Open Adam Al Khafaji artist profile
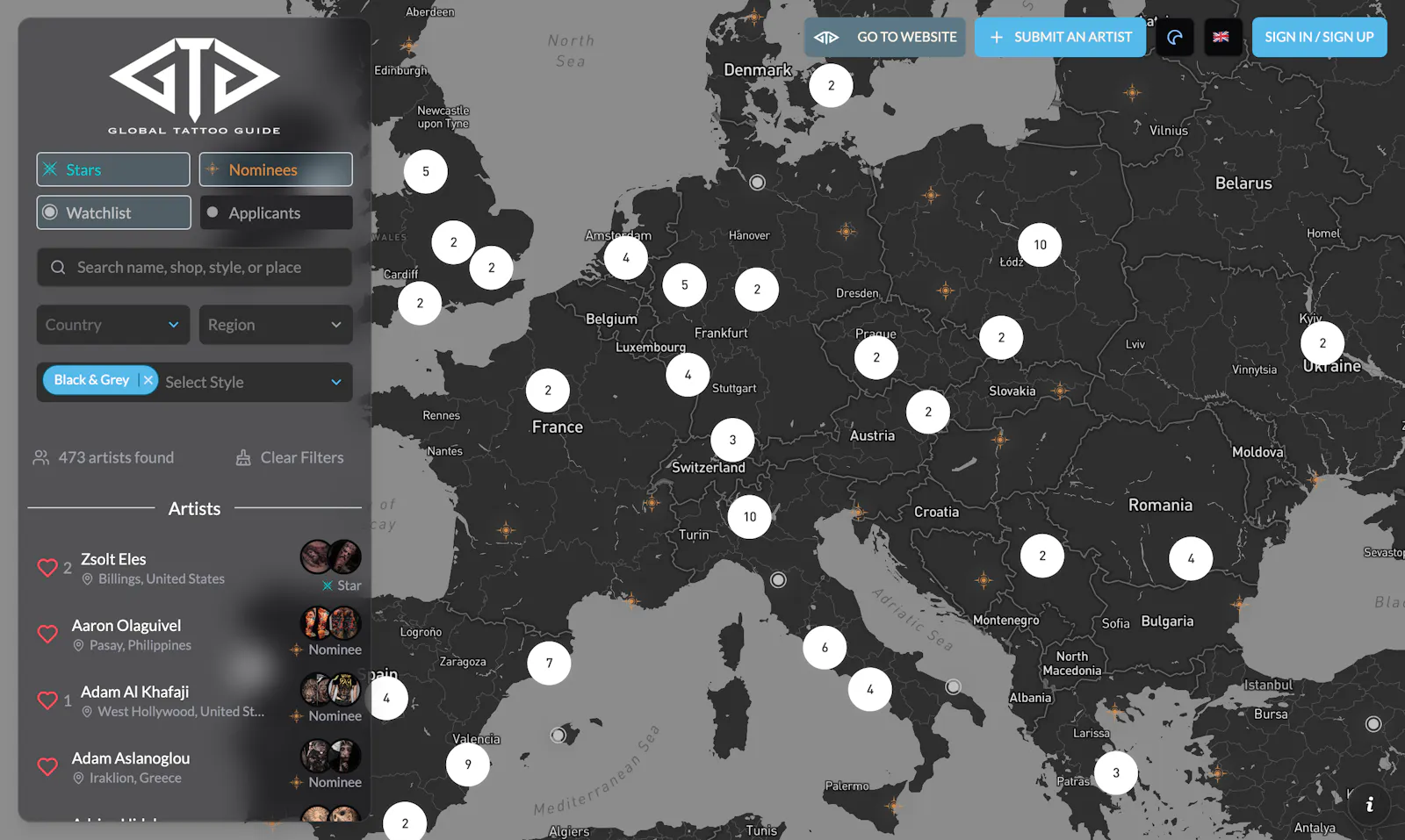This screenshot has width=1405, height=840. [x=134, y=692]
